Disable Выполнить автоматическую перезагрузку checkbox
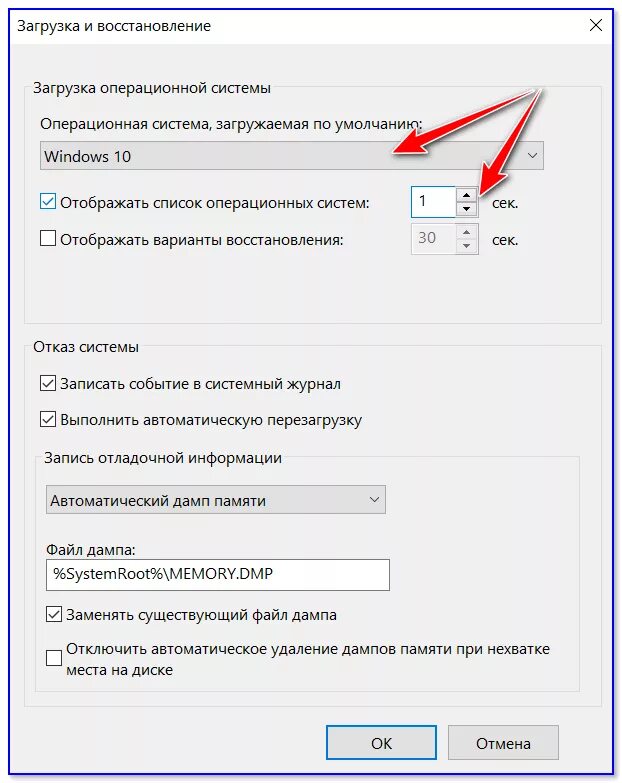Screen dimensions: 622x783 coord(48,419)
